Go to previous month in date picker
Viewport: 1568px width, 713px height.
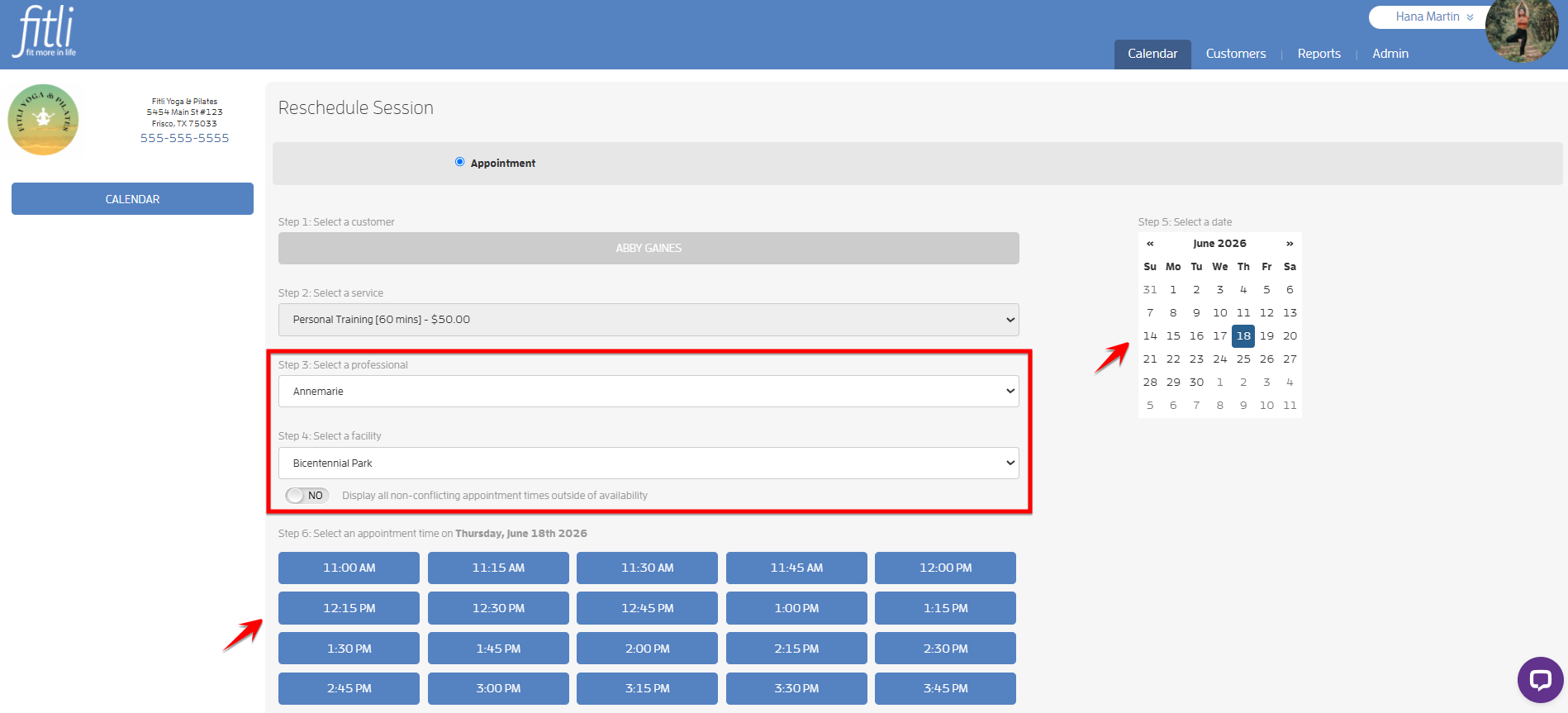pos(1150,244)
